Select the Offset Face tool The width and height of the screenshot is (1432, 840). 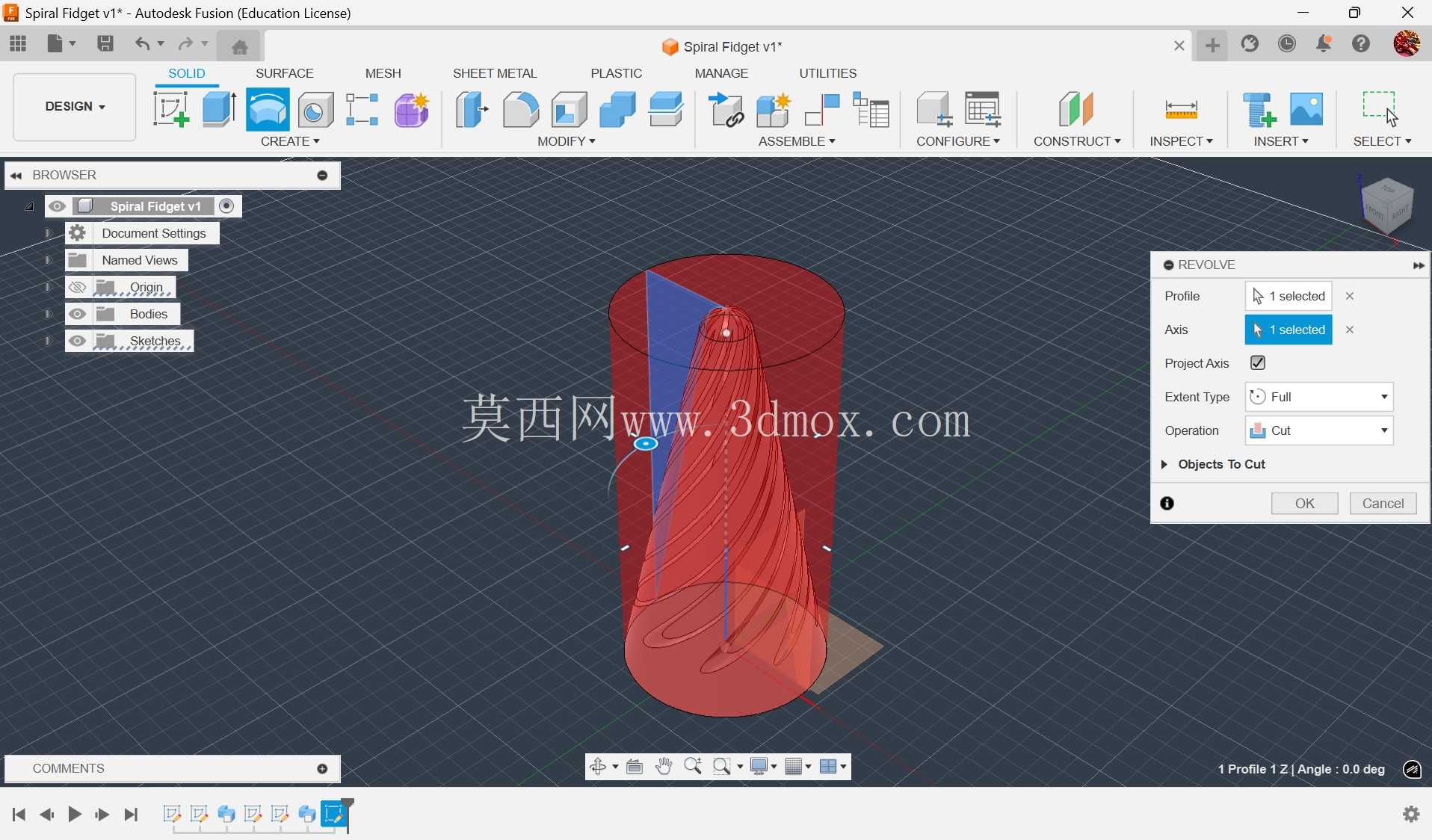(666, 110)
